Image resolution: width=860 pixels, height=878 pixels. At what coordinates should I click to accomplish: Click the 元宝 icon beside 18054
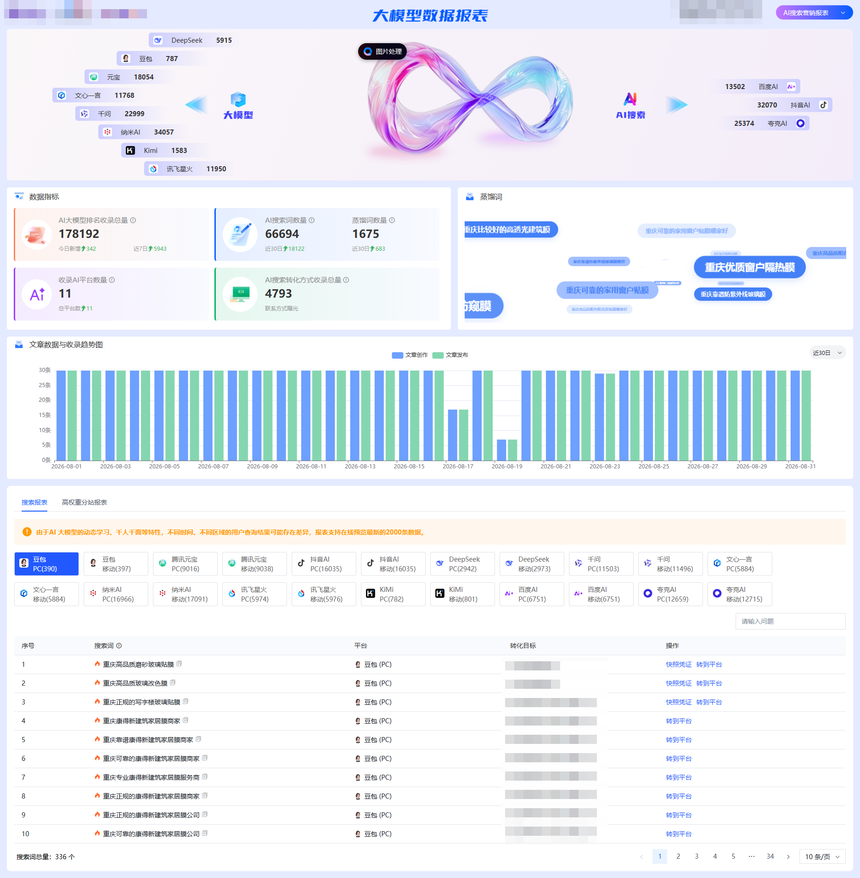[94, 77]
